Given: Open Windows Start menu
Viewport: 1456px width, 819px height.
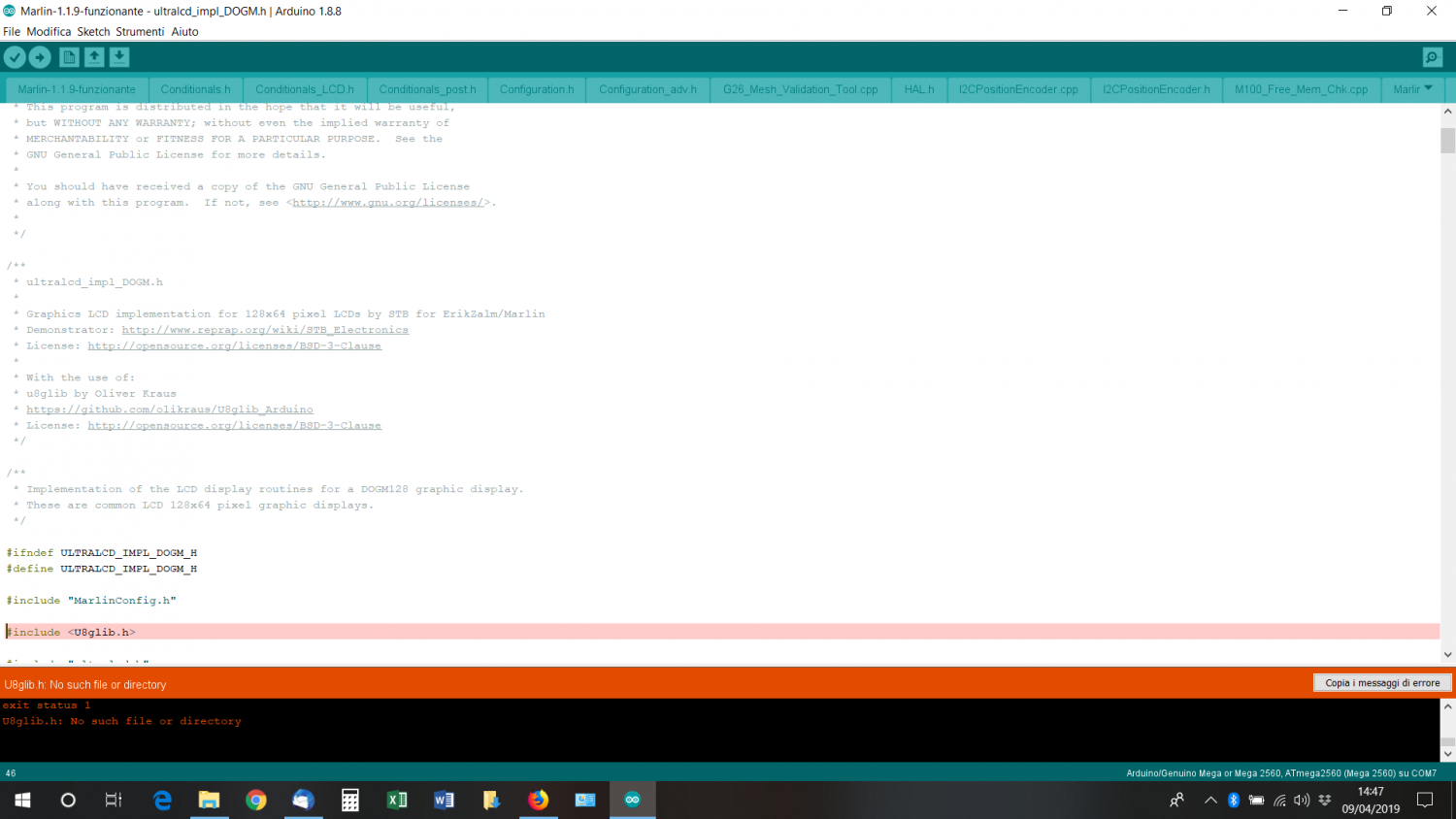Looking at the screenshot, I should [22, 800].
